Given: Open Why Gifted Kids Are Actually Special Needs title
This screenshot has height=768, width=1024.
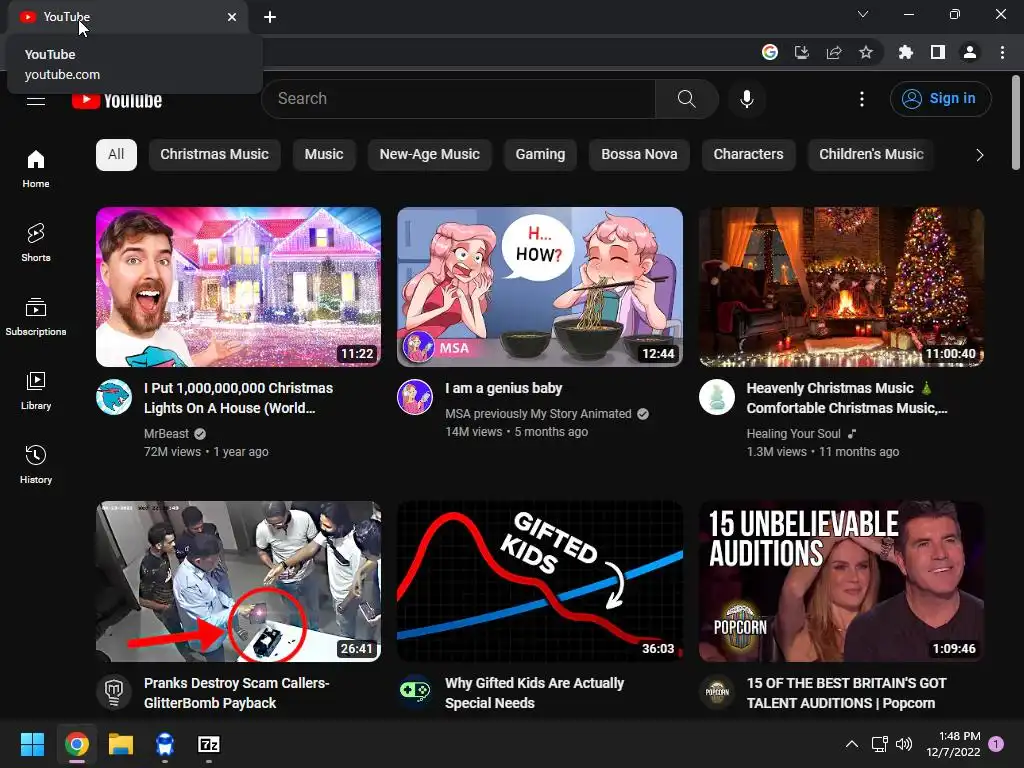Looking at the screenshot, I should click(534, 693).
